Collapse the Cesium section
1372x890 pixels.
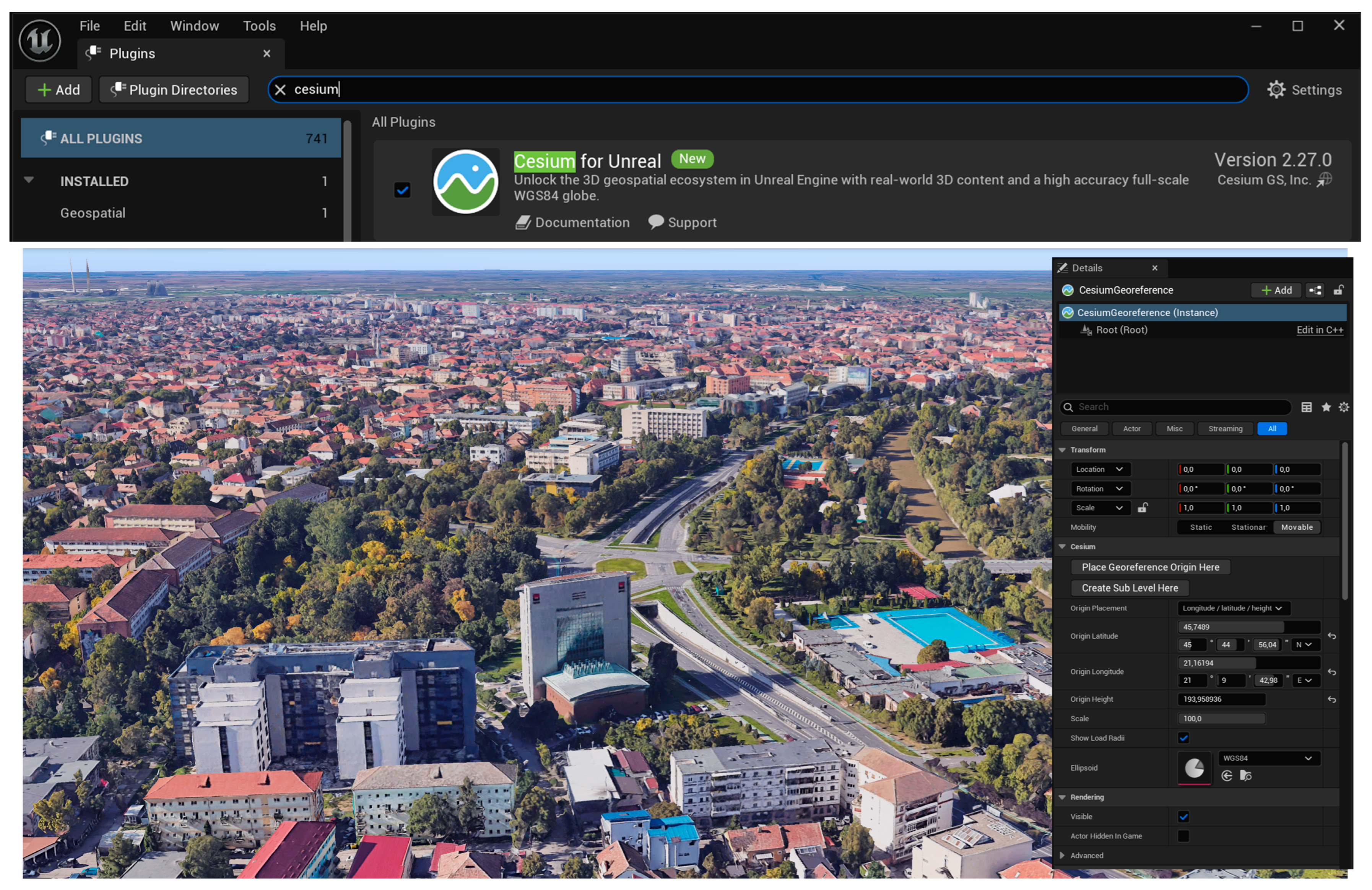point(1062,547)
